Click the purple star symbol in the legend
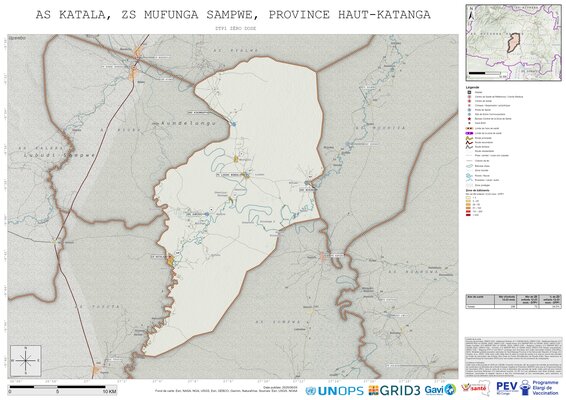Image resolution: width=566 pixels, height=400 pixels. (x=470, y=119)
